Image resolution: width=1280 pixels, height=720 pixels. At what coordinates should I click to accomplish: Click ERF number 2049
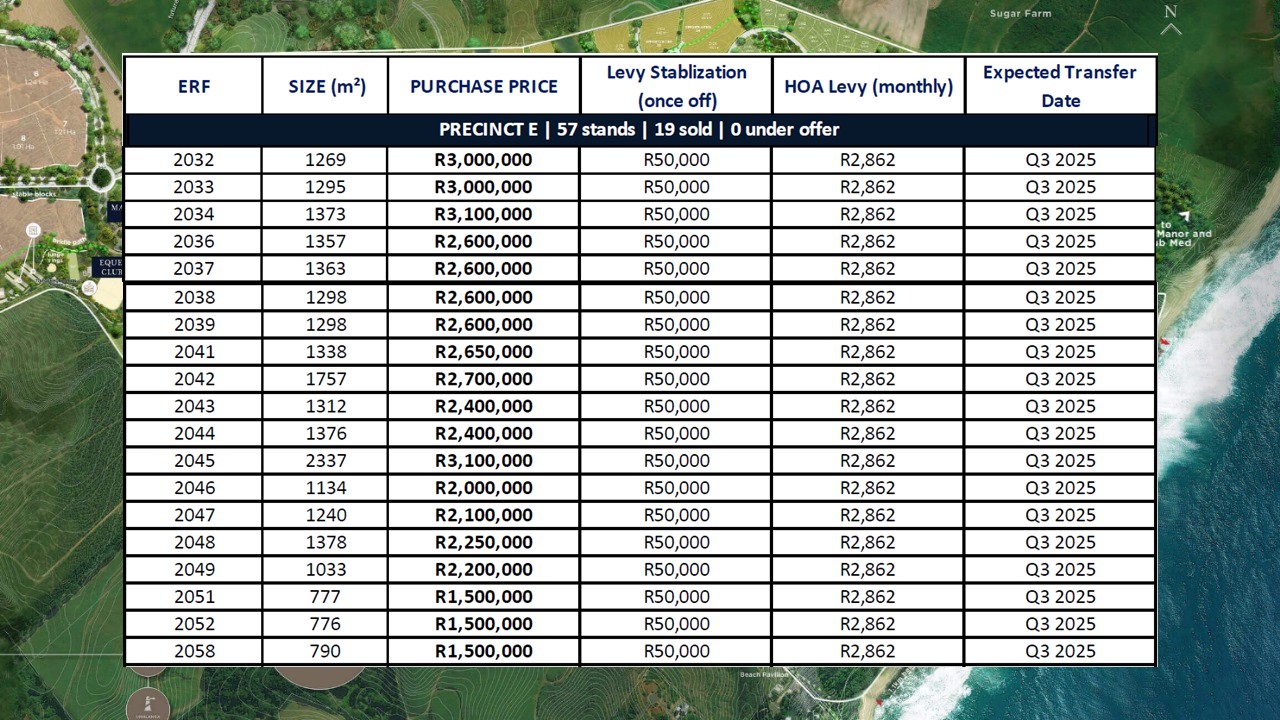pos(194,569)
